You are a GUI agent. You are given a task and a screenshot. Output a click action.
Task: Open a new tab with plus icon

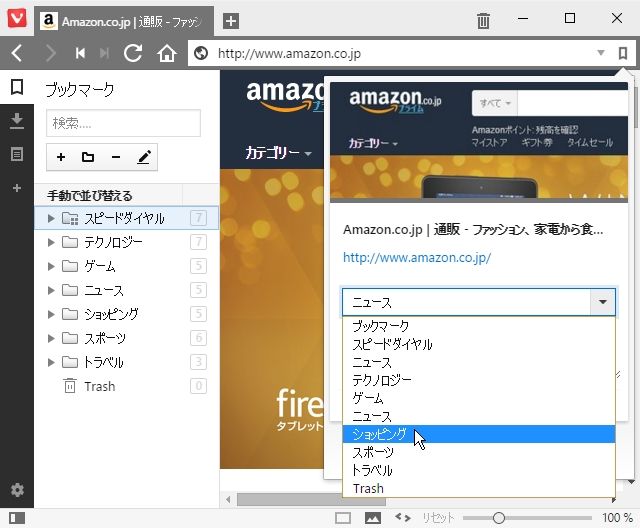pyautogui.click(x=231, y=21)
